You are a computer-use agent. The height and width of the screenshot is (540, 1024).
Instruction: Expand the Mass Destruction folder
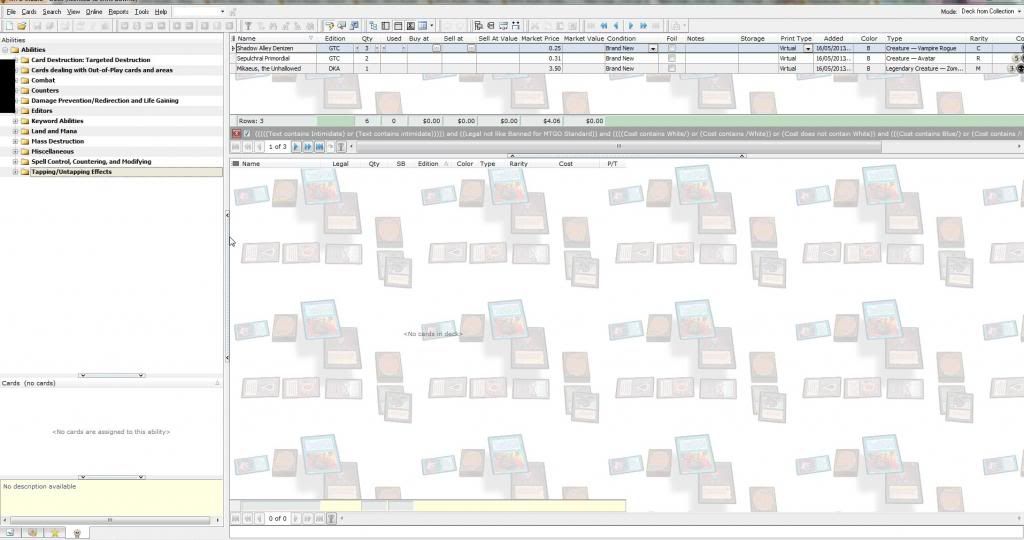pyautogui.click(x=16, y=141)
